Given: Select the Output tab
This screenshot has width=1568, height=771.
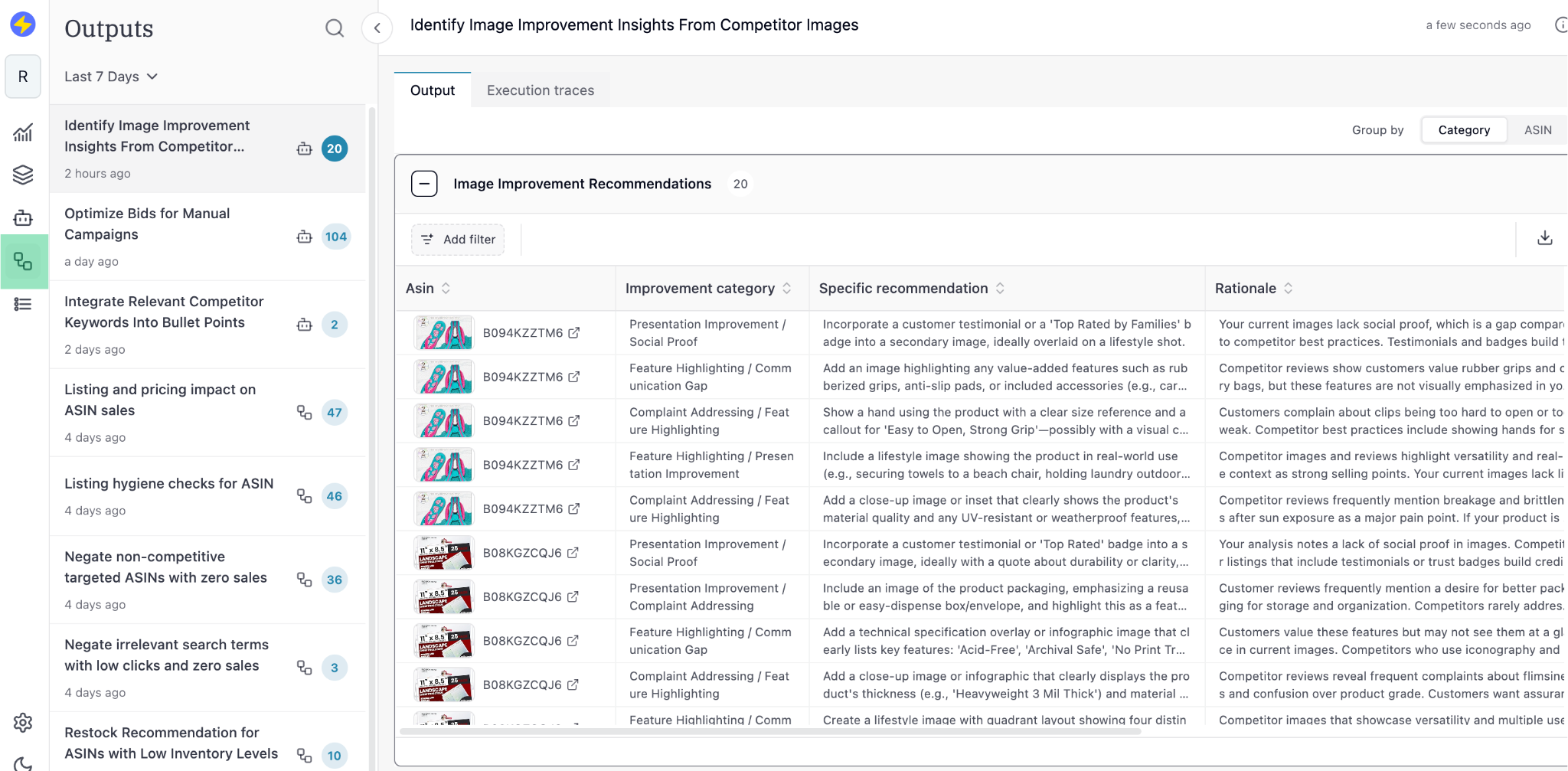Looking at the screenshot, I should tap(432, 90).
